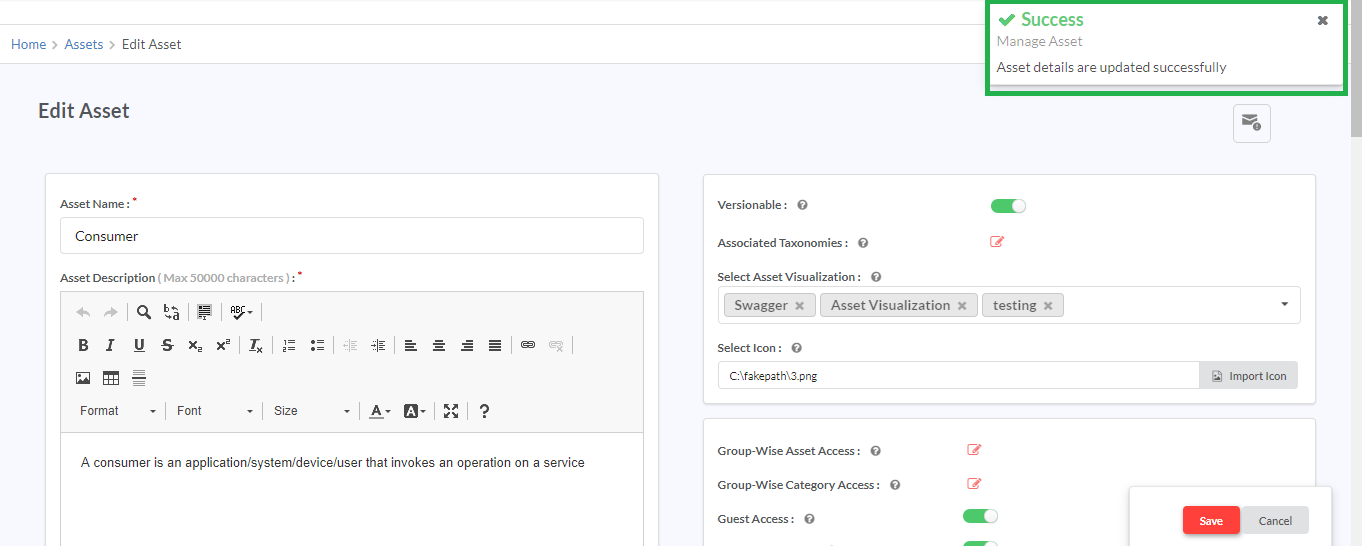Click the Asset Name input field
The height and width of the screenshot is (546, 1362).
coord(352,236)
